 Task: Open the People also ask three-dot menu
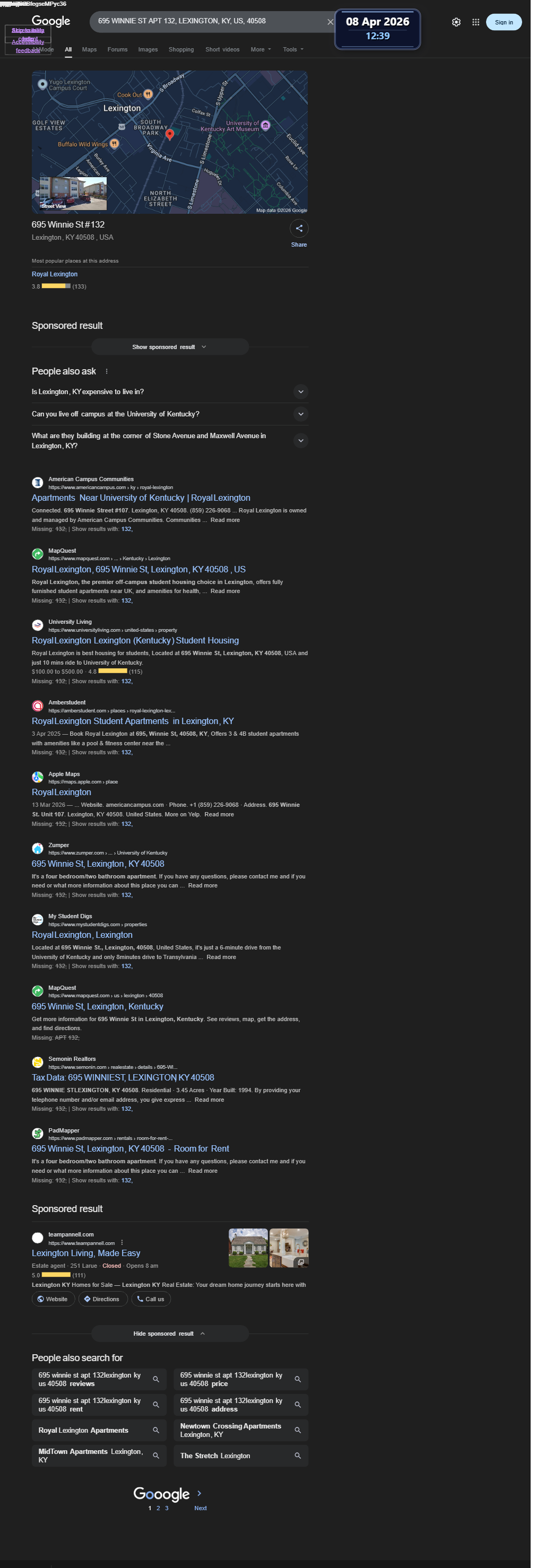pyautogui.click(x=107, y=371)
